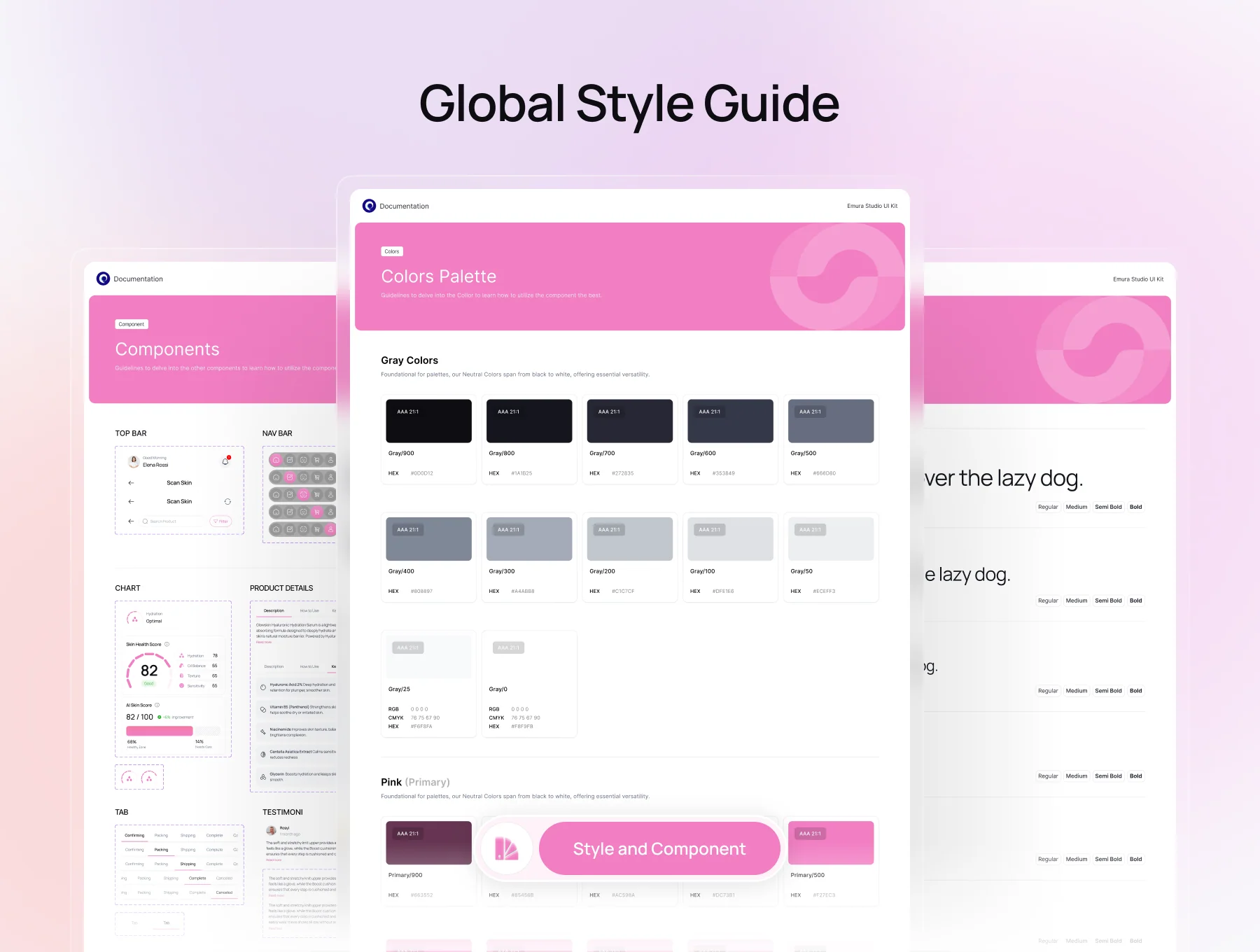1260x952 pixels.
Task: Open Read more under Glowskin description
Action: click(264, 642)
